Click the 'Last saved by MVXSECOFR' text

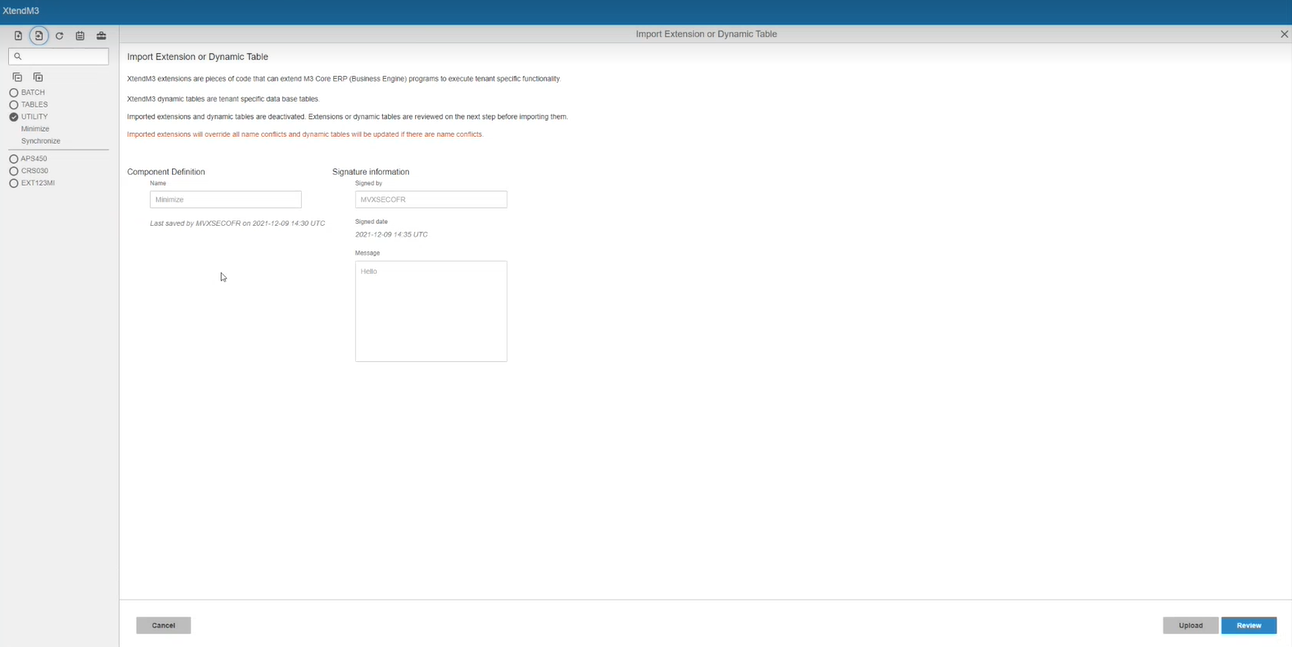tap(237, 223)
